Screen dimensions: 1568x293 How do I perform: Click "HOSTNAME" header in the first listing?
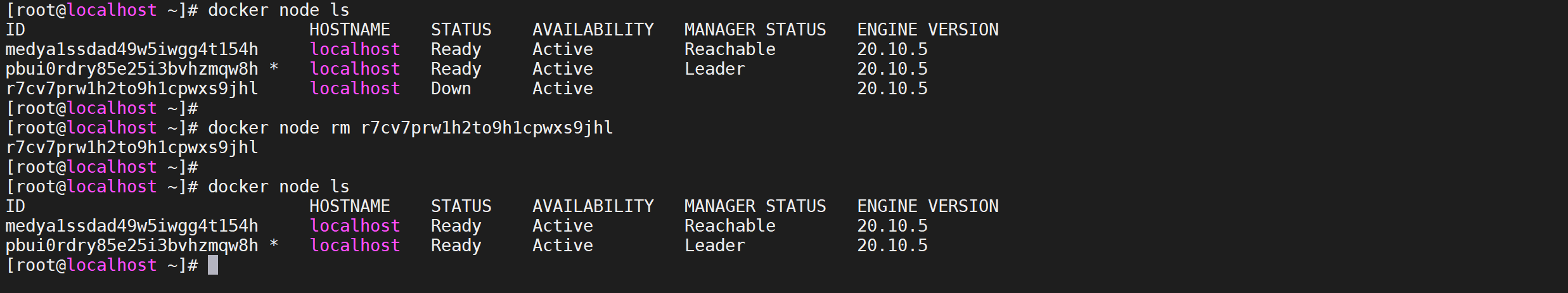click(349, 30)
